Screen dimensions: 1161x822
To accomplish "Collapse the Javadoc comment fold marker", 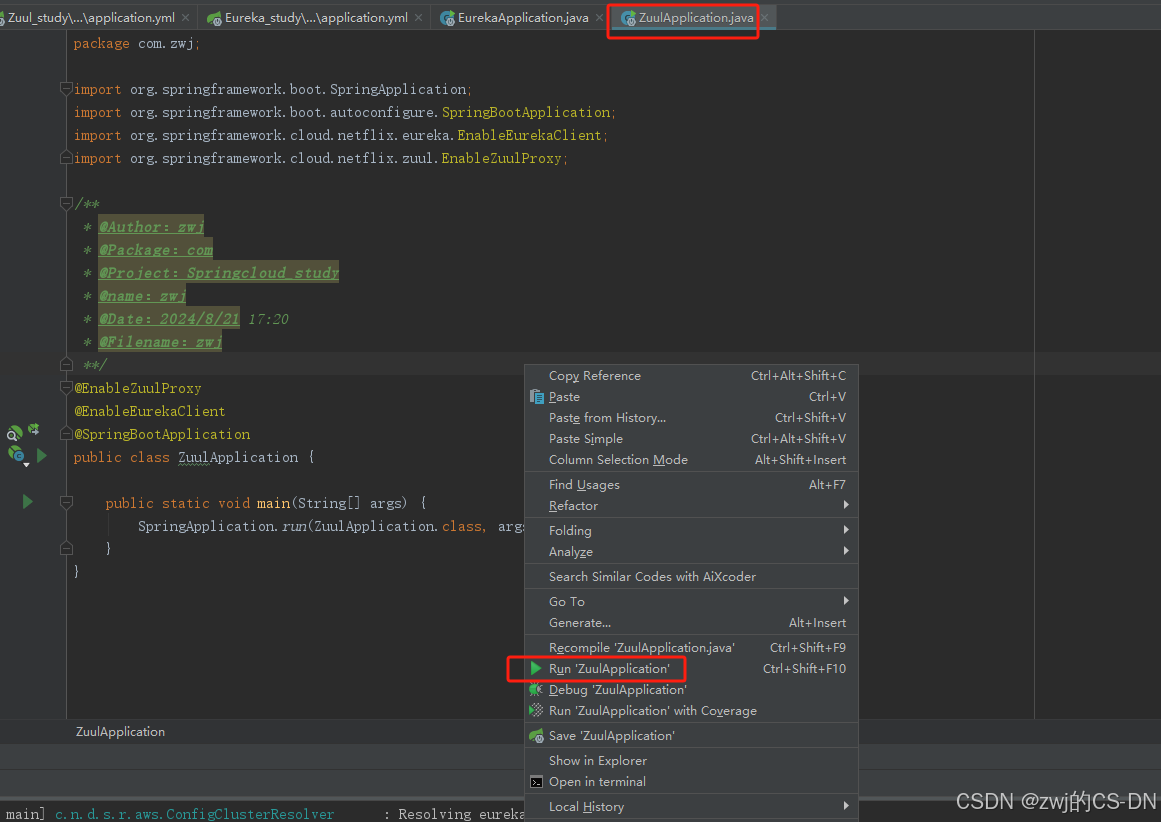I will point(66,204).
